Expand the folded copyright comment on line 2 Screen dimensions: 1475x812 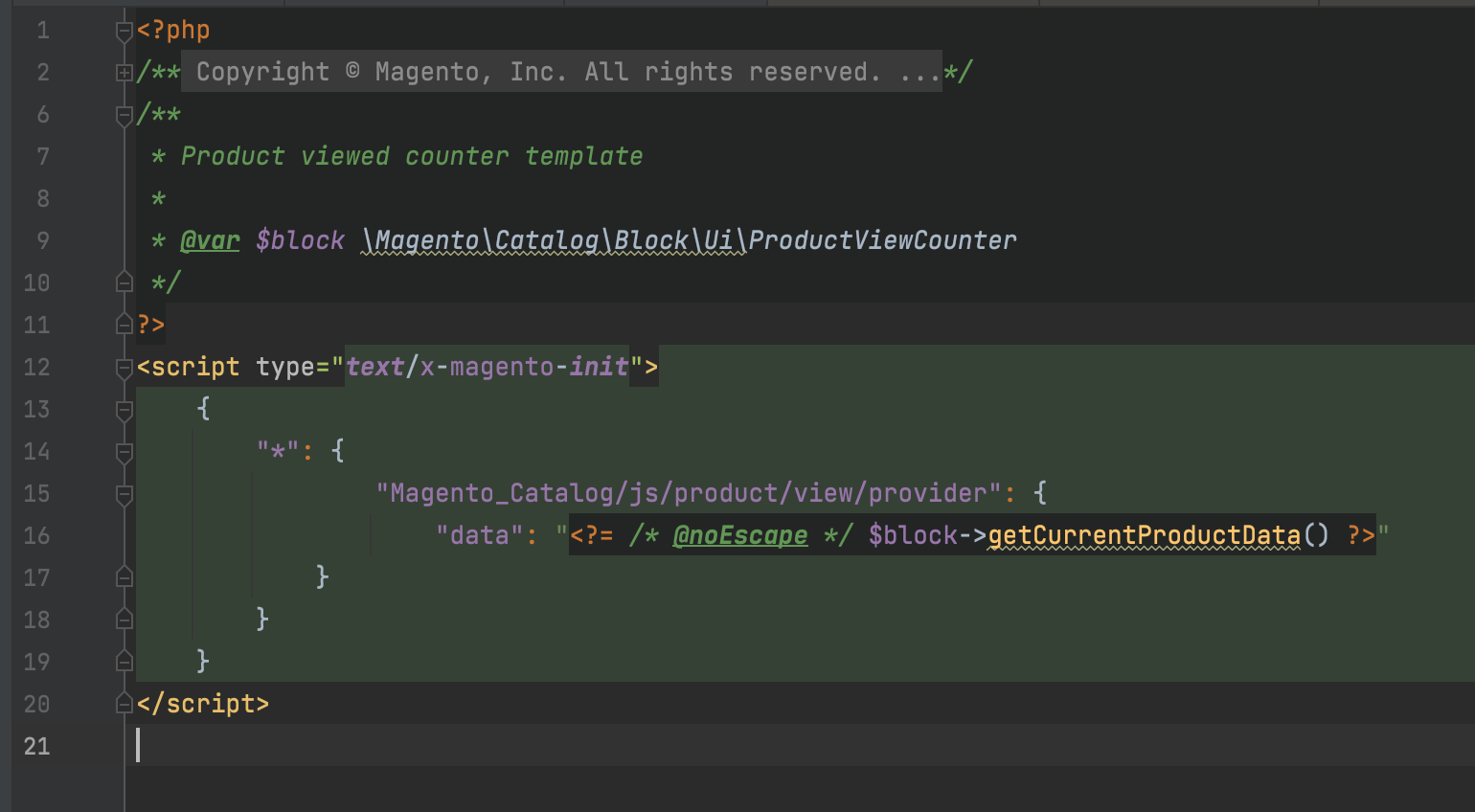click(x=124, y=73)
